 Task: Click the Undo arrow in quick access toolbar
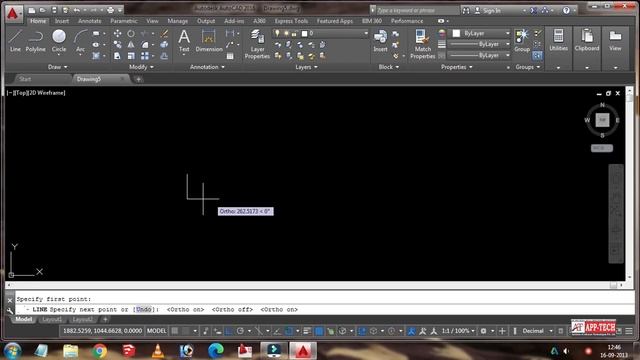tap(76, 10)
